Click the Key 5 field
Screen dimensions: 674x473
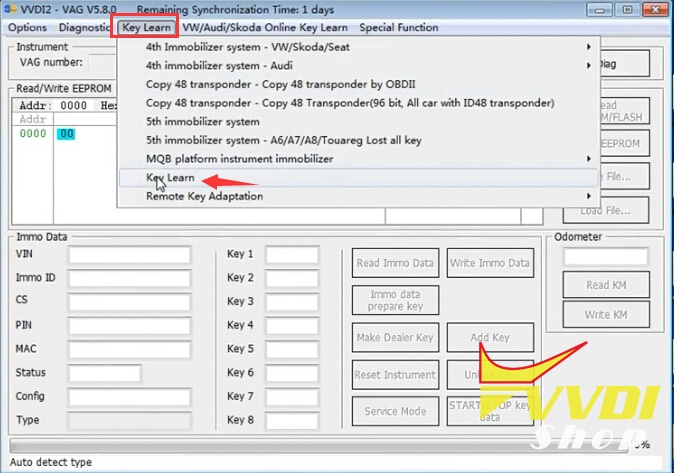coord(292,349)
